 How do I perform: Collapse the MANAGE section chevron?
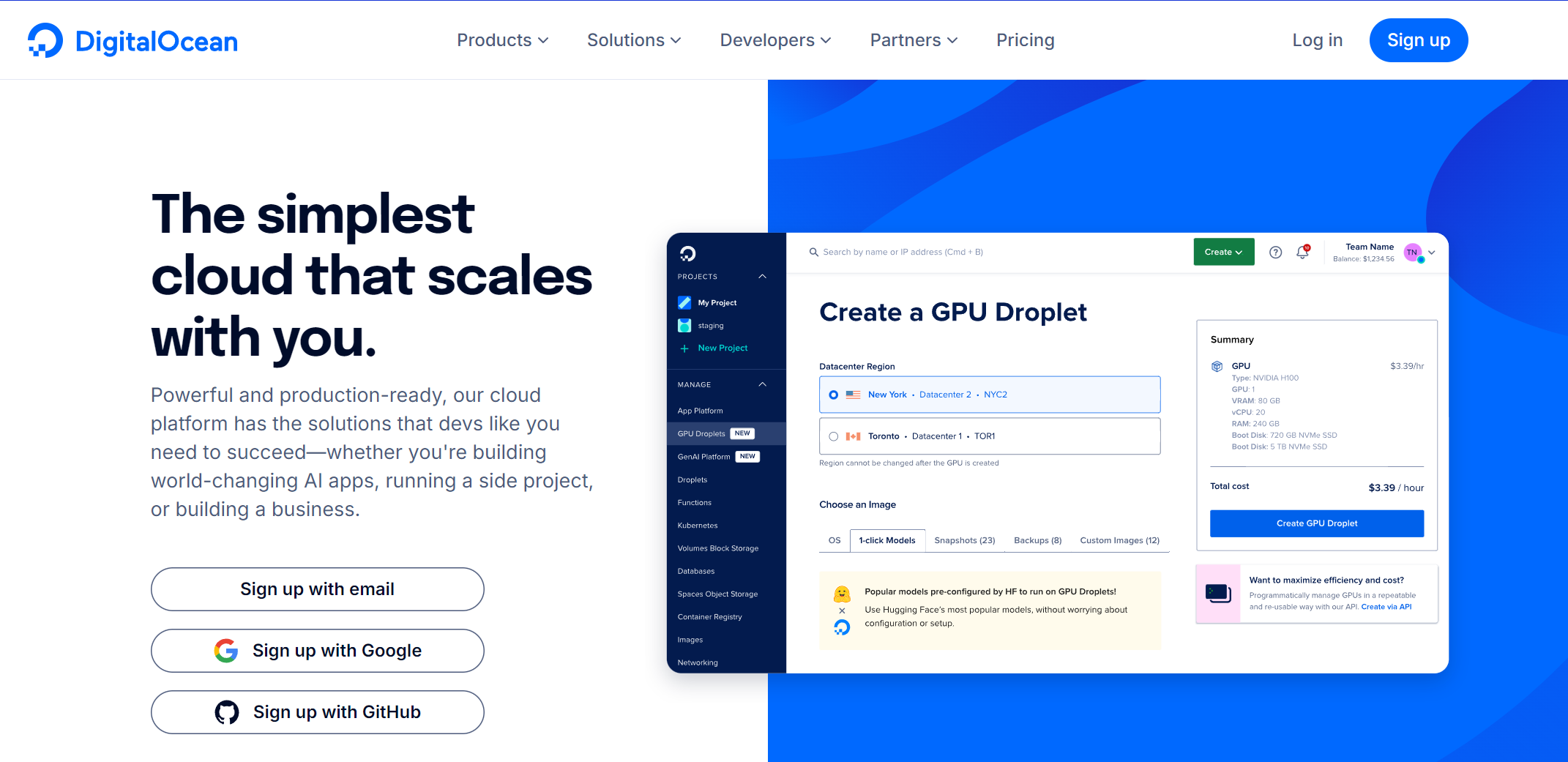tap(762, 384)
